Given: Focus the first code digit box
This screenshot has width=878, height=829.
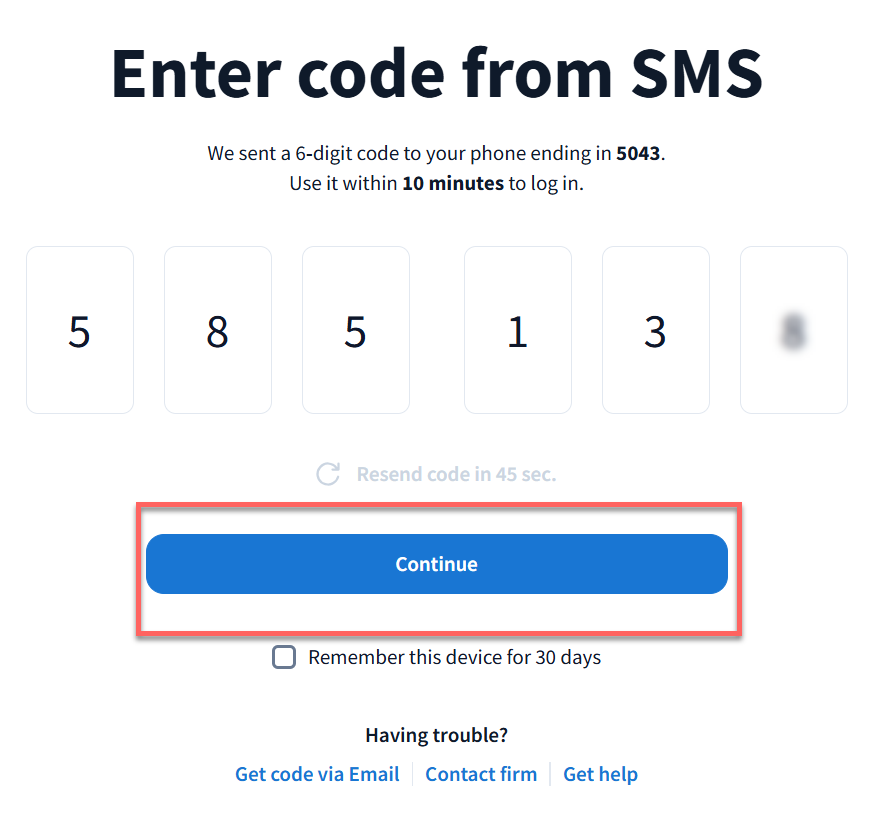Looking at the screenshot, I should pyautogui.click(x=80, y=330).
